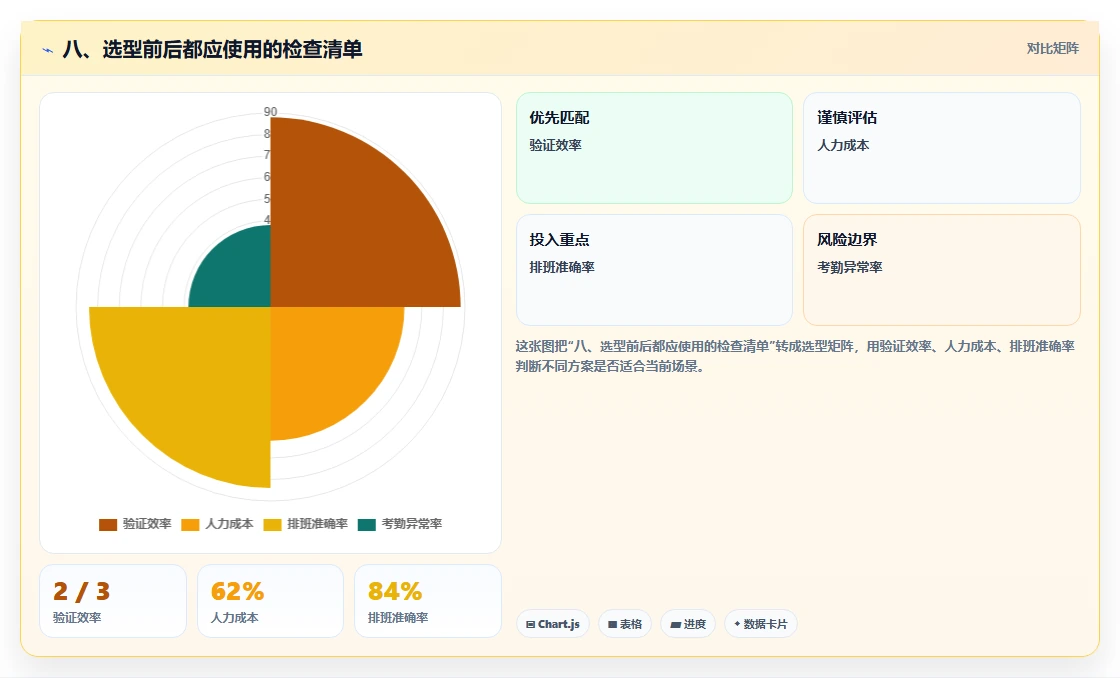Click 验证效率 text in 优先匹配 card
Viewport: 1120px width, 678px height.
pyautogui.click(x=555, y=145)
